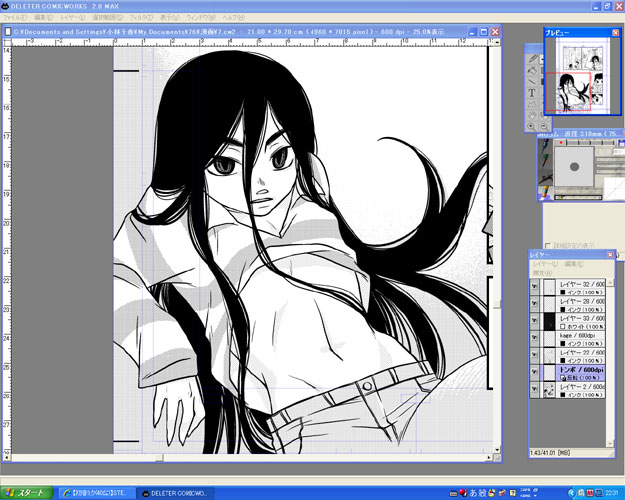
Task: Select the Hand pan tool
Action: click(x=532, y=116)
